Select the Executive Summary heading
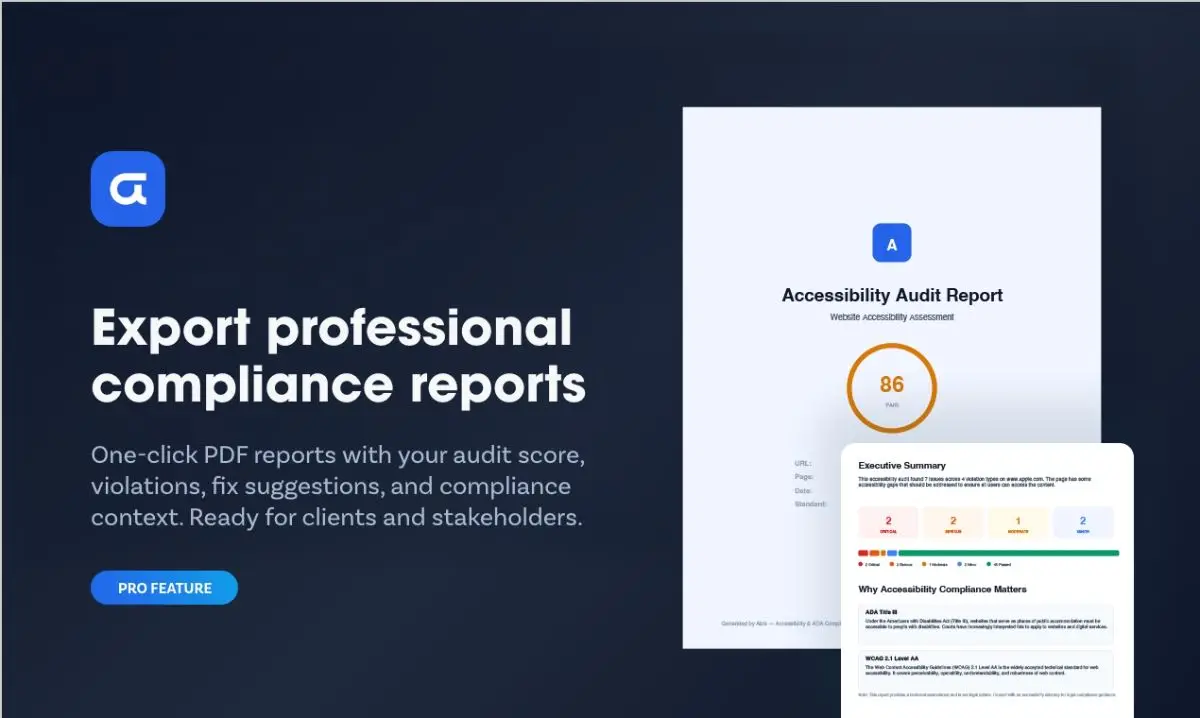The height and width of the screenshot is (718, 1200). point(901,465)
